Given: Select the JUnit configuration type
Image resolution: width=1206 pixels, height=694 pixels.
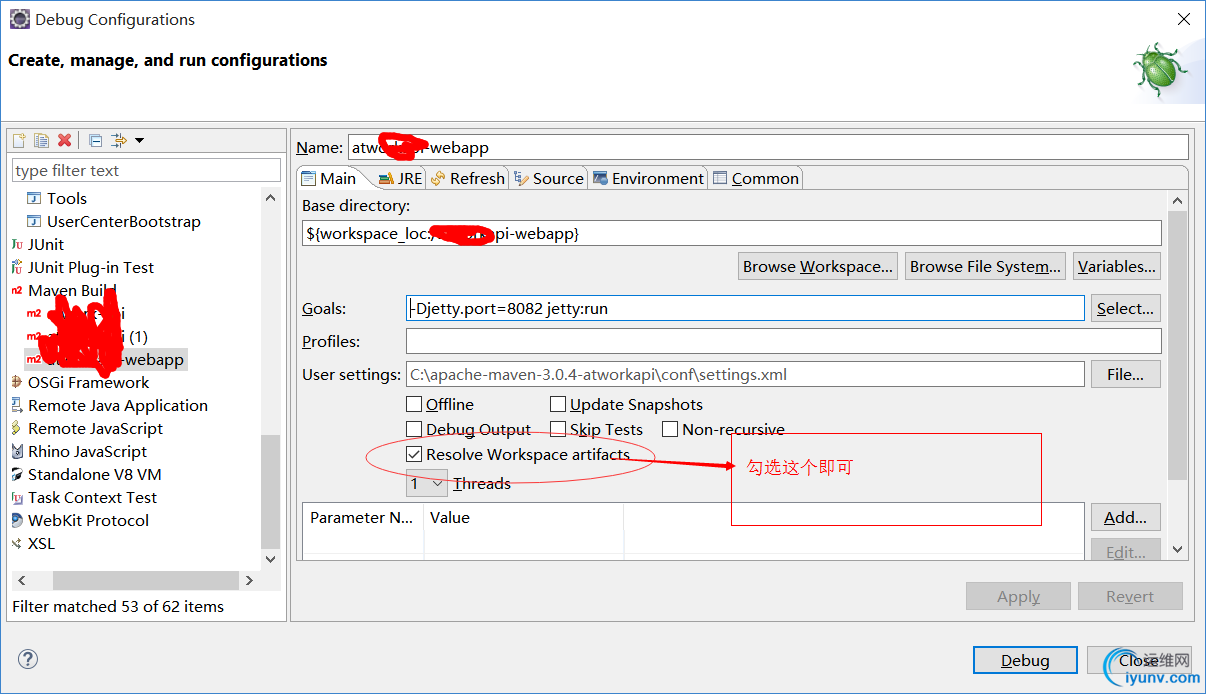Looking at the screenshot, I should click(x=45, y=244).
